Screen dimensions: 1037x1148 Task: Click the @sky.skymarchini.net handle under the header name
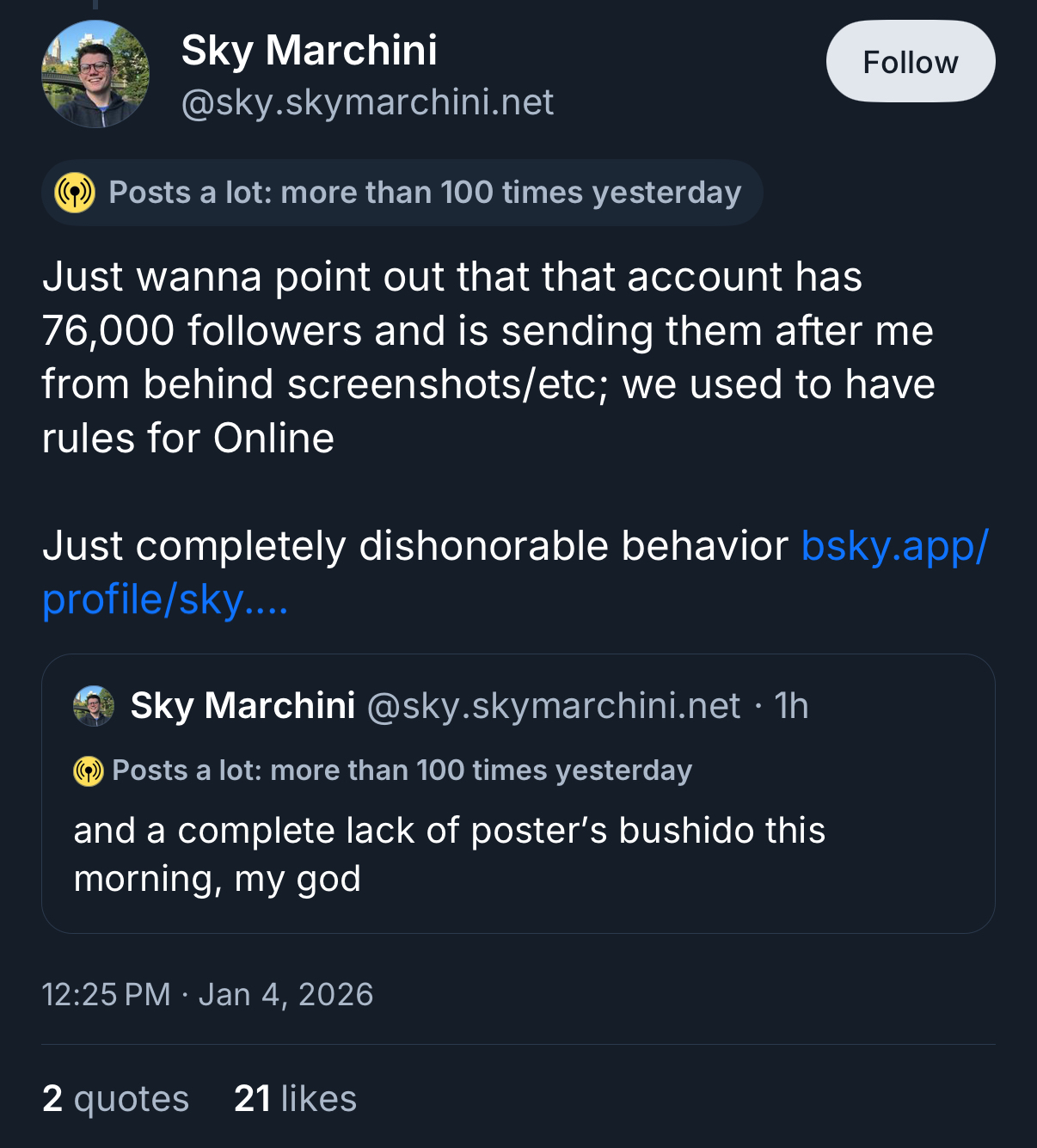tap(367, 102)
